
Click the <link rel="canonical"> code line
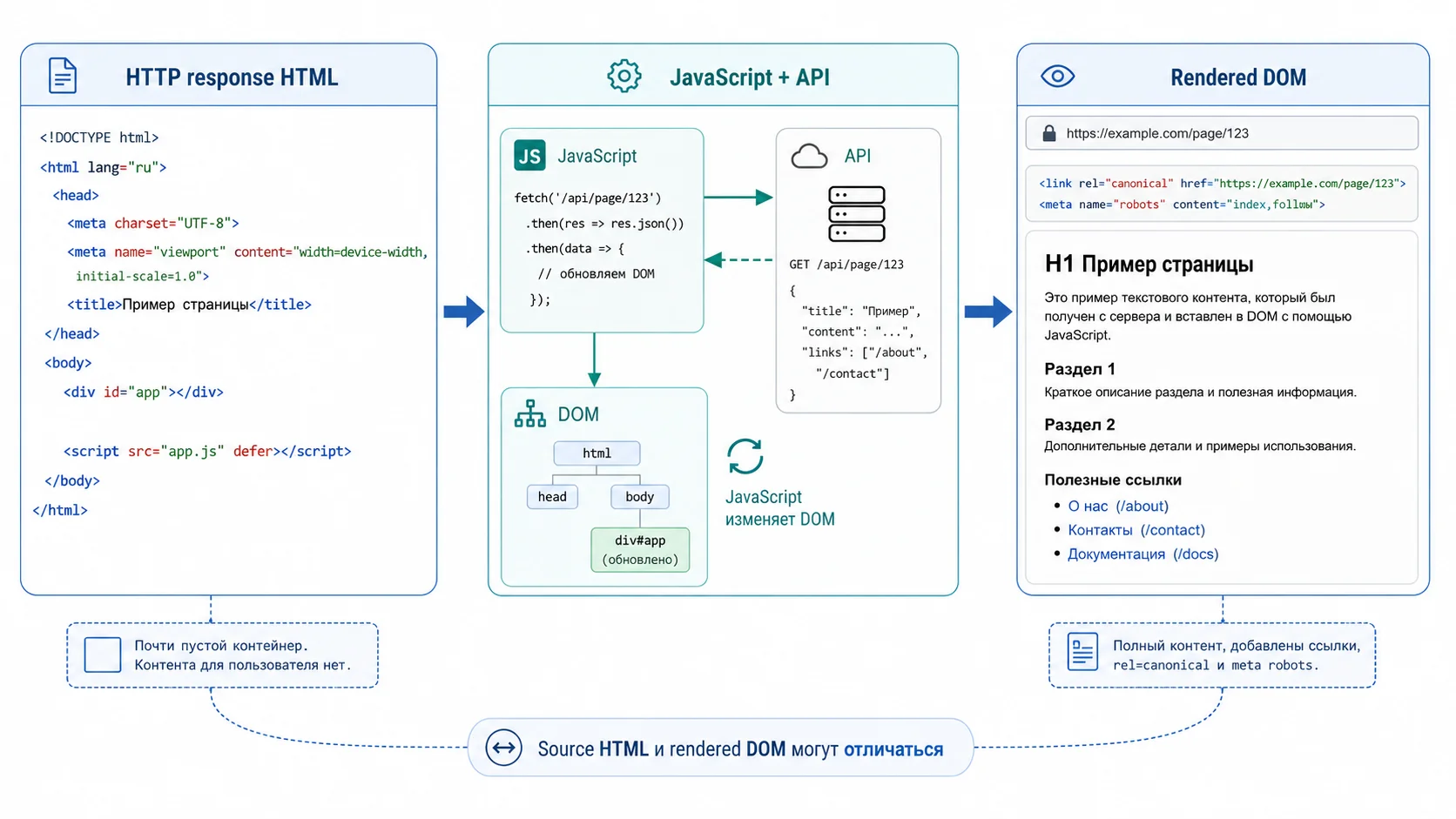tap(1223, 184)
